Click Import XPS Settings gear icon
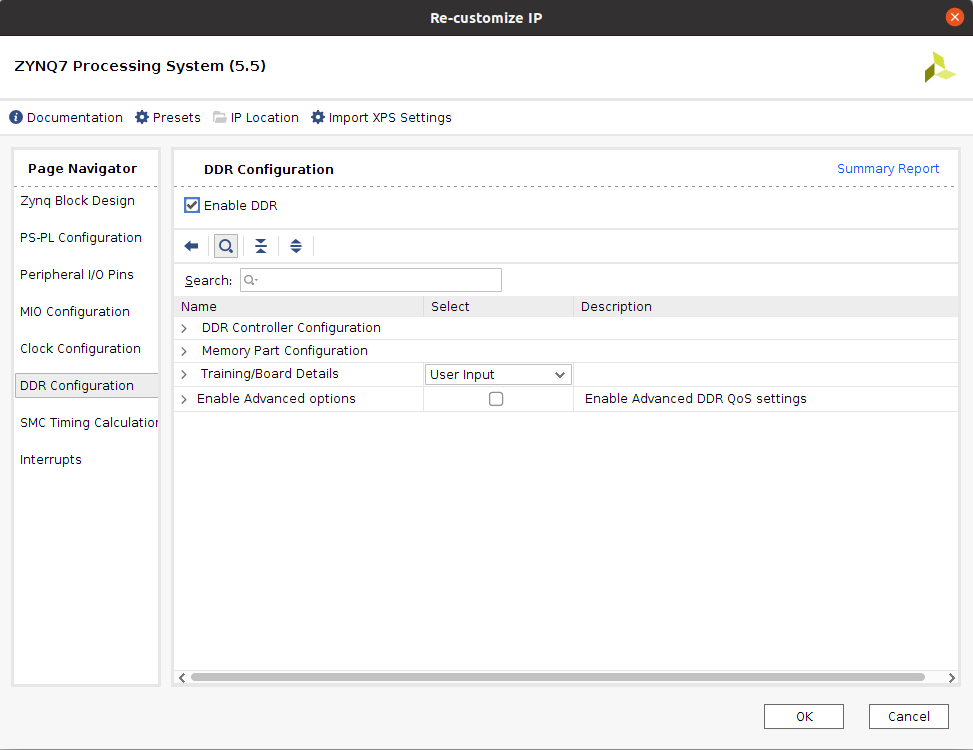973x750 pixels. (x=318, y=117)
